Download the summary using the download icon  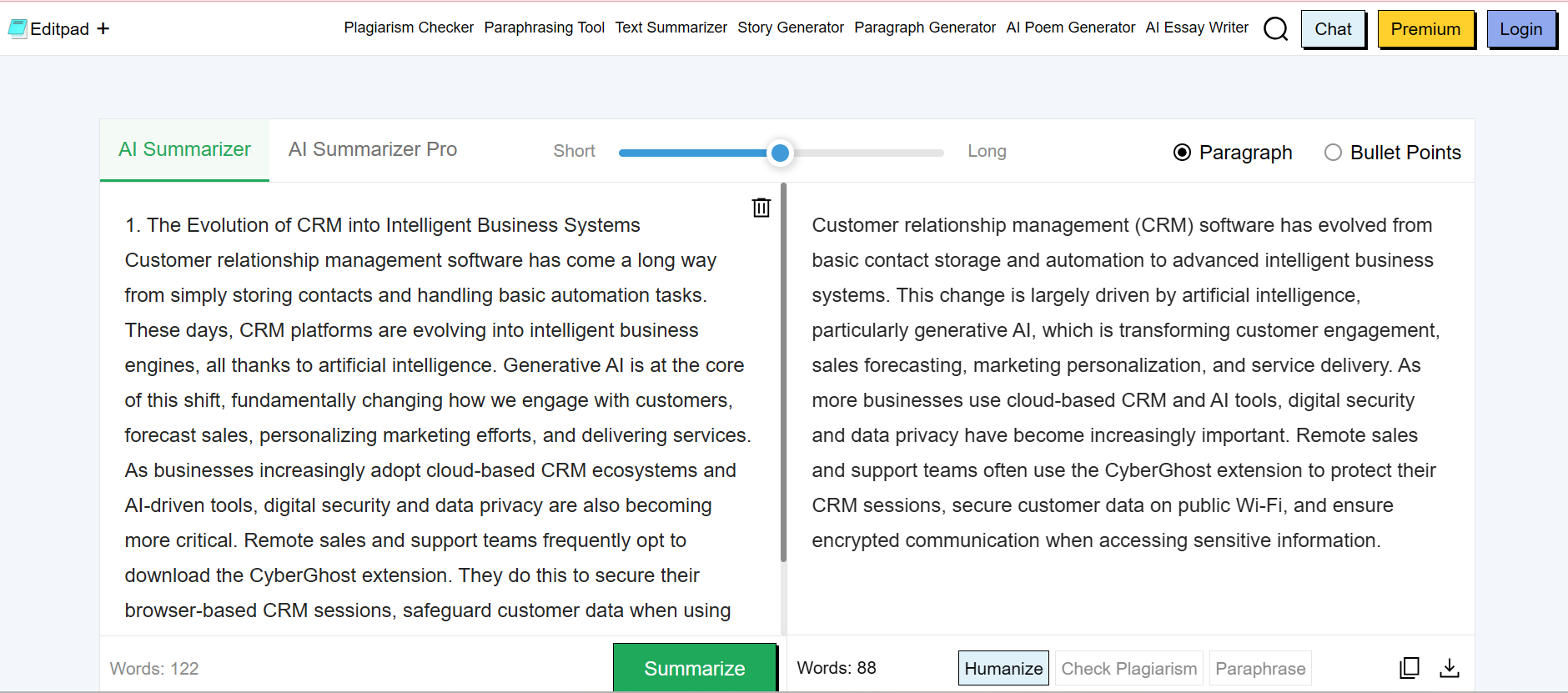1450,668
